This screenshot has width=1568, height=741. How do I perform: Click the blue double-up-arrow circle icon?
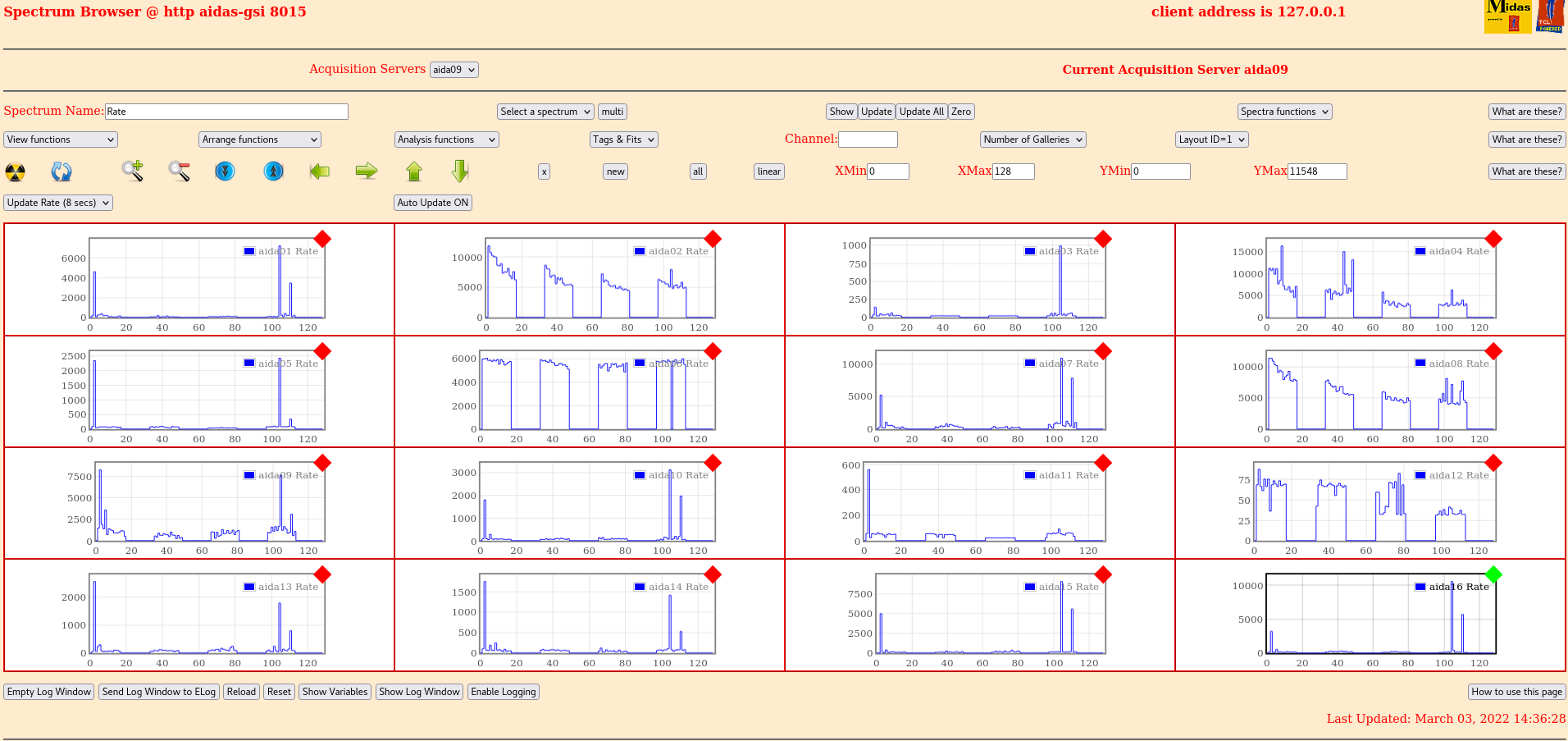(273, 171)
